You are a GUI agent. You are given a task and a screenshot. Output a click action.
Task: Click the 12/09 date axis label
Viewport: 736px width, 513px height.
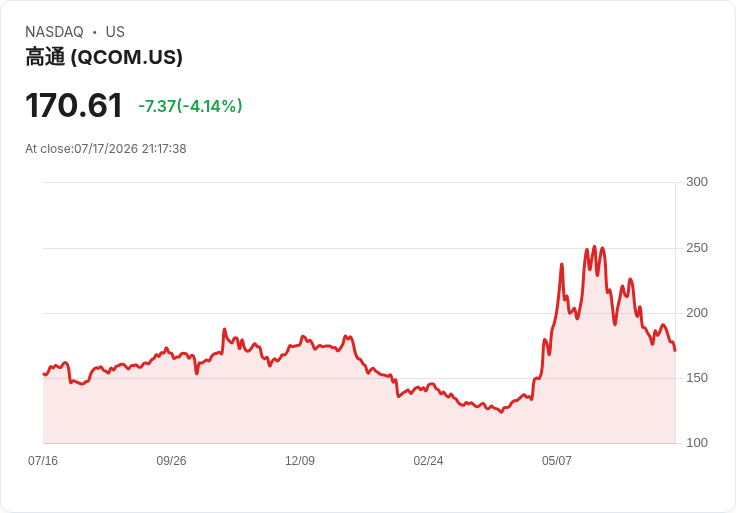(x=299, y=461)
